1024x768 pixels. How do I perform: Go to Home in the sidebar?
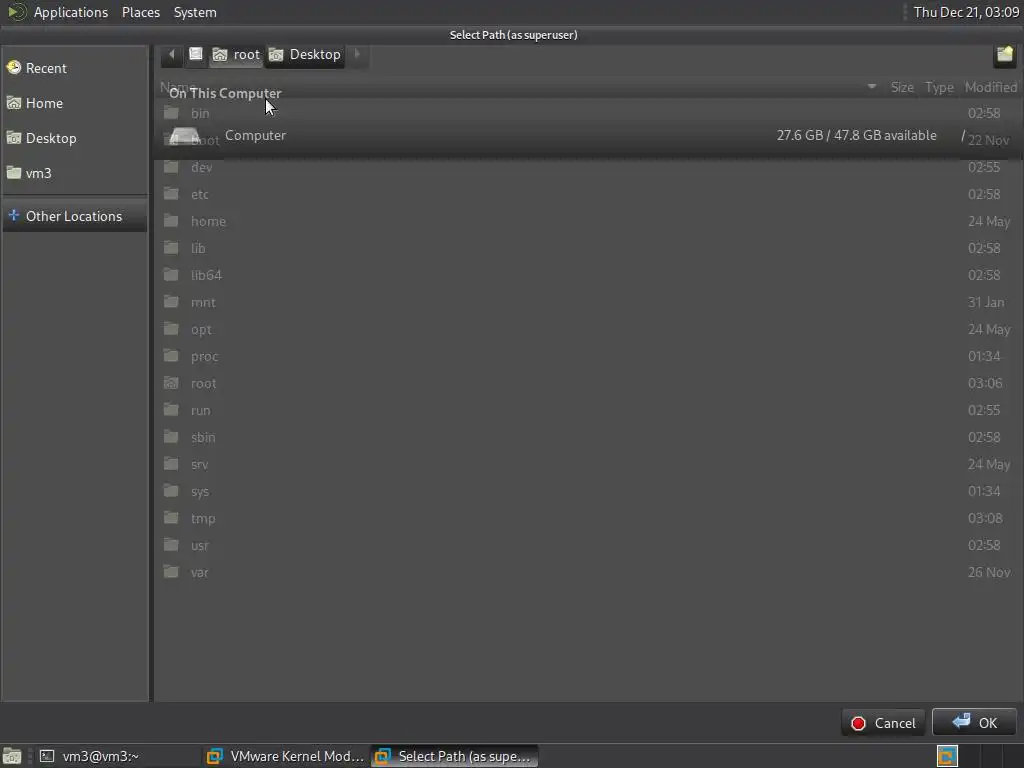74,103
